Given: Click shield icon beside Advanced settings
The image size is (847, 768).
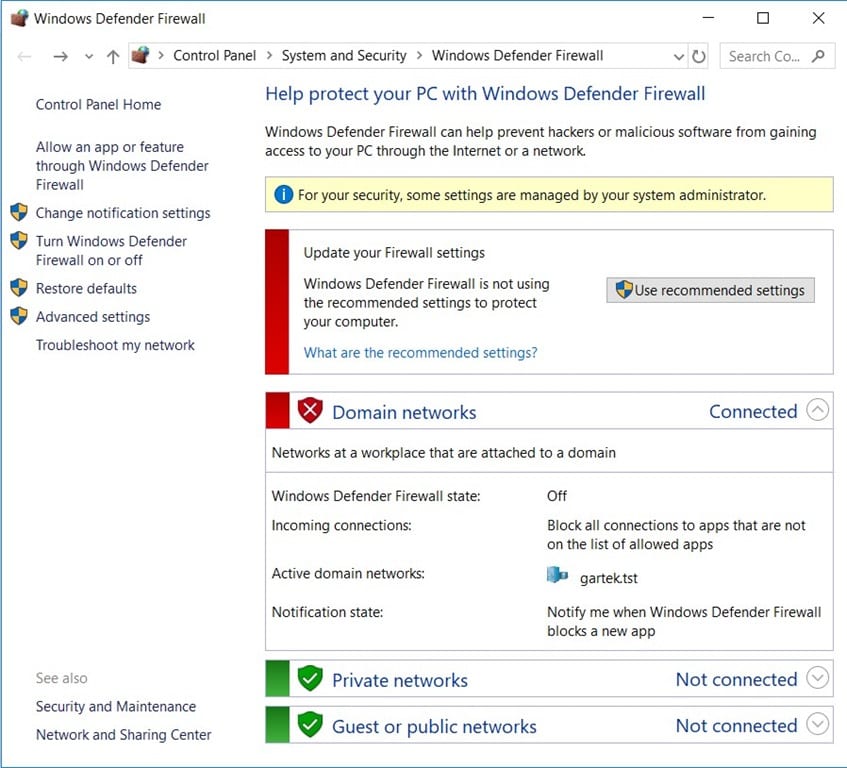Looking at the screenshot, I should coord(19,315).
